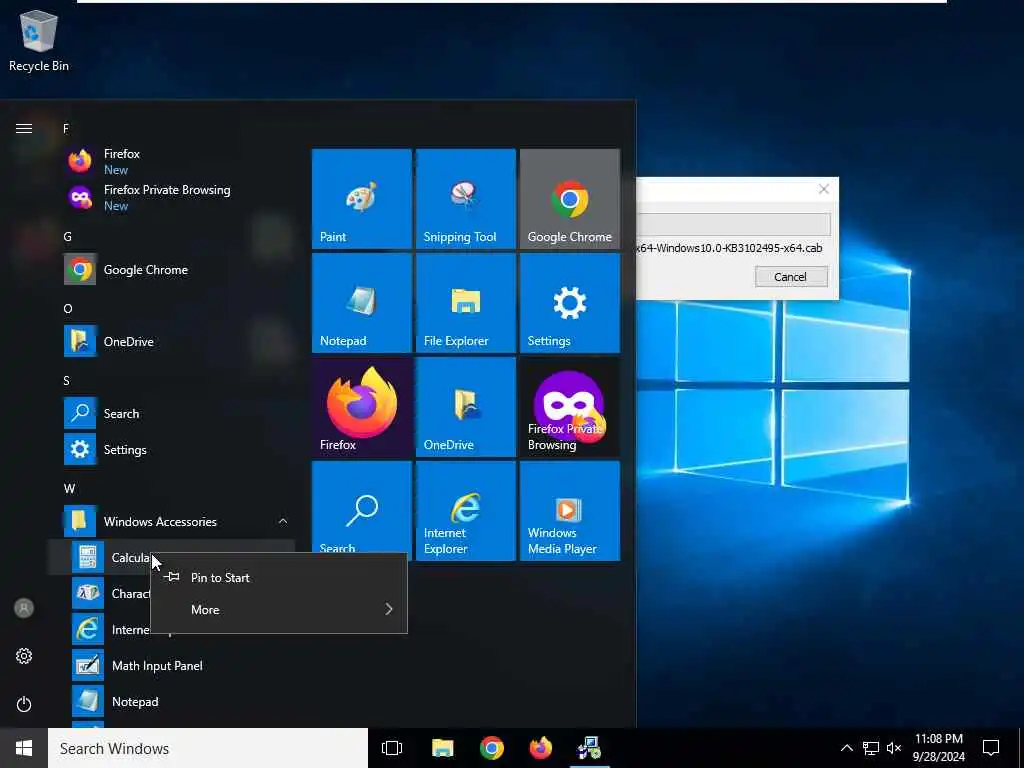Viewport: 1024px width, 768px height.
Task: Choose Pin to Start in context menu
Action: tap(279, 577)
